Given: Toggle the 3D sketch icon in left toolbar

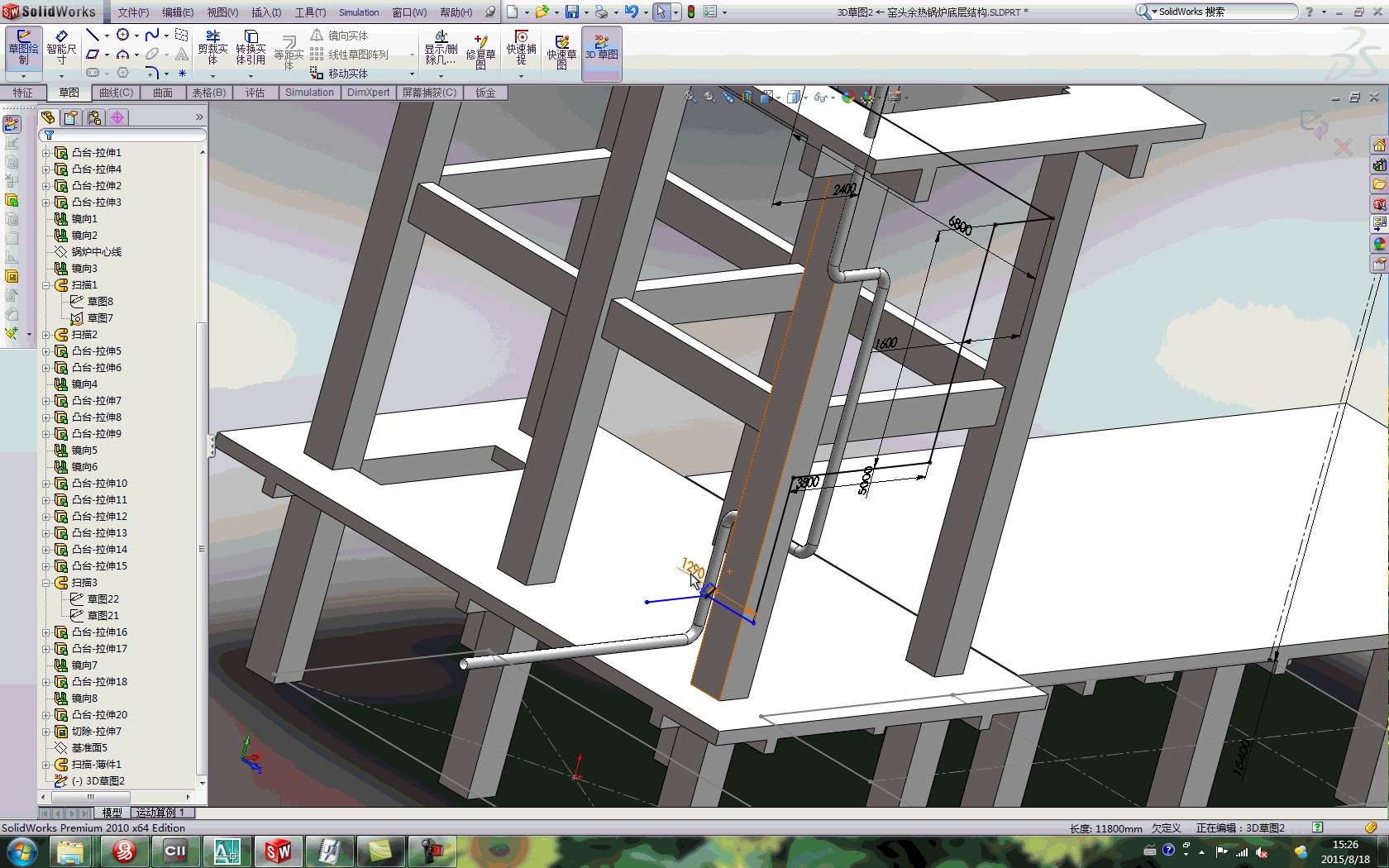Looking at the screenshot, I should click(12, 124).
